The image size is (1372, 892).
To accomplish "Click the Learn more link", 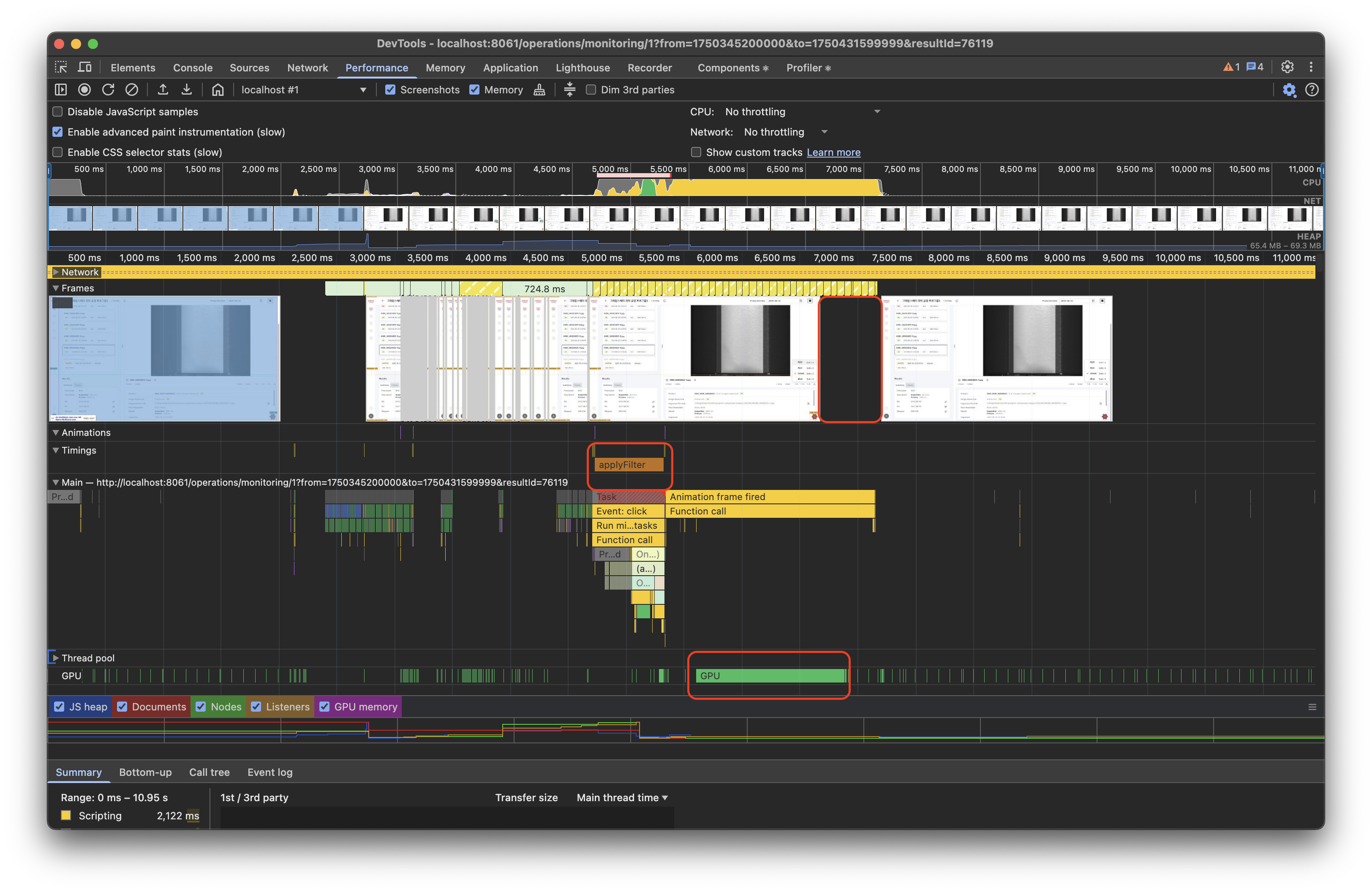I will pos(833,152).
